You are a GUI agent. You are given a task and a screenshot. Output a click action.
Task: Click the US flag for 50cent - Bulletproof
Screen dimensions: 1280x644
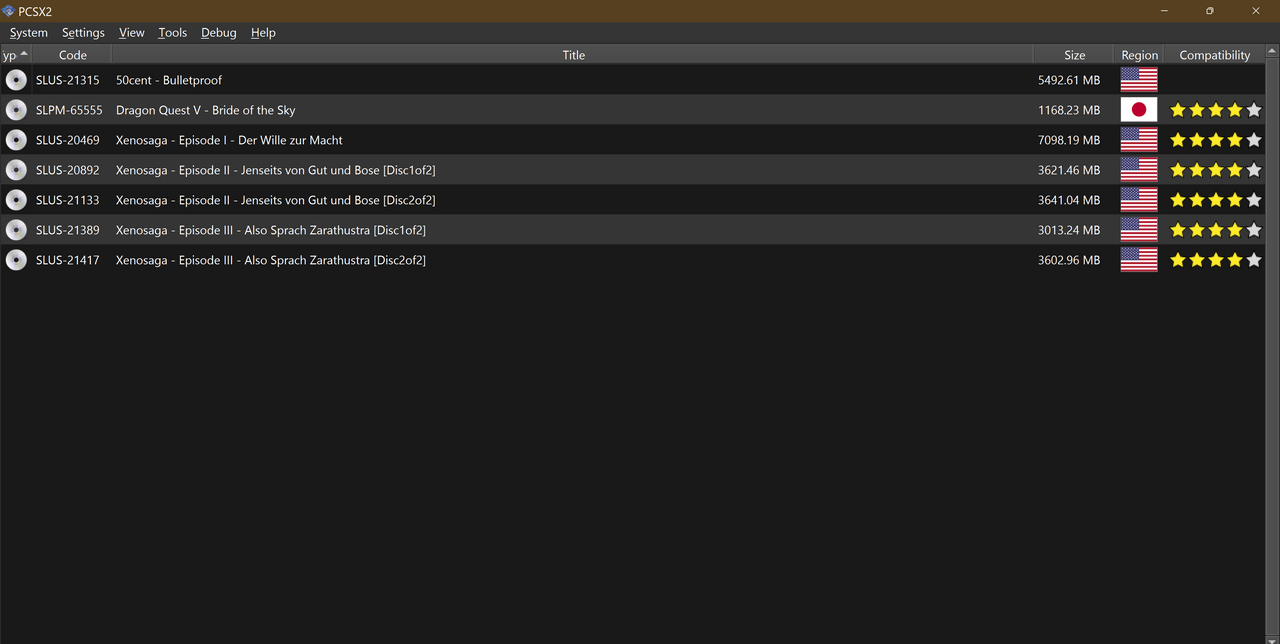(1139, 80)
